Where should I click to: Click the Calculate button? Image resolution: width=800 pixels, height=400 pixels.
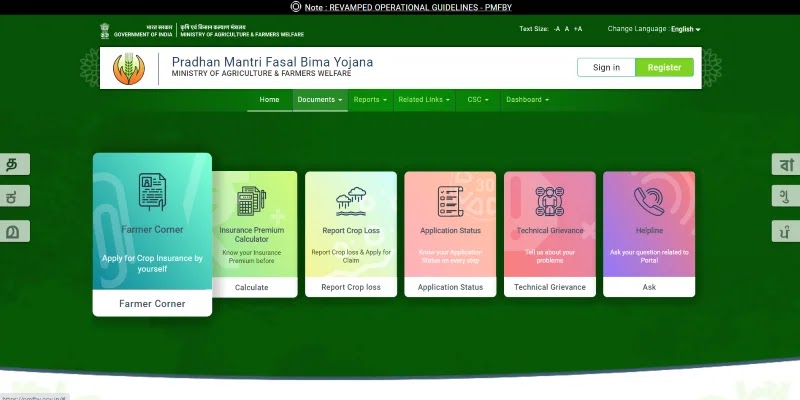point(252,287)
